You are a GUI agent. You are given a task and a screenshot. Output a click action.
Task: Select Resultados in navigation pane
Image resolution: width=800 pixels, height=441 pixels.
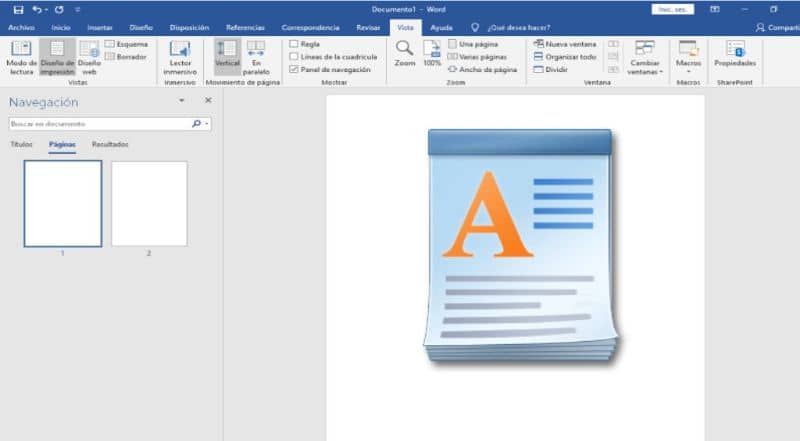click(x=110, y=144)
